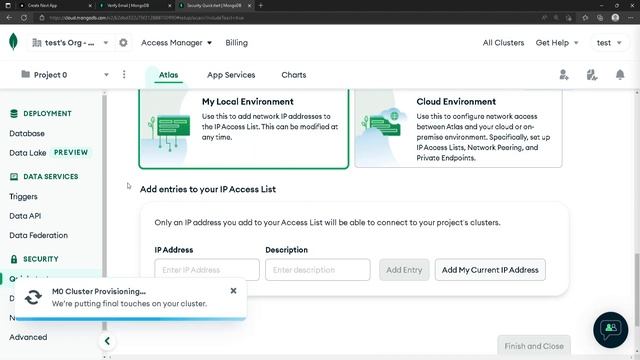
Task: Click the PREVIEW badge beside Data Lake
Action: (71, 152)
